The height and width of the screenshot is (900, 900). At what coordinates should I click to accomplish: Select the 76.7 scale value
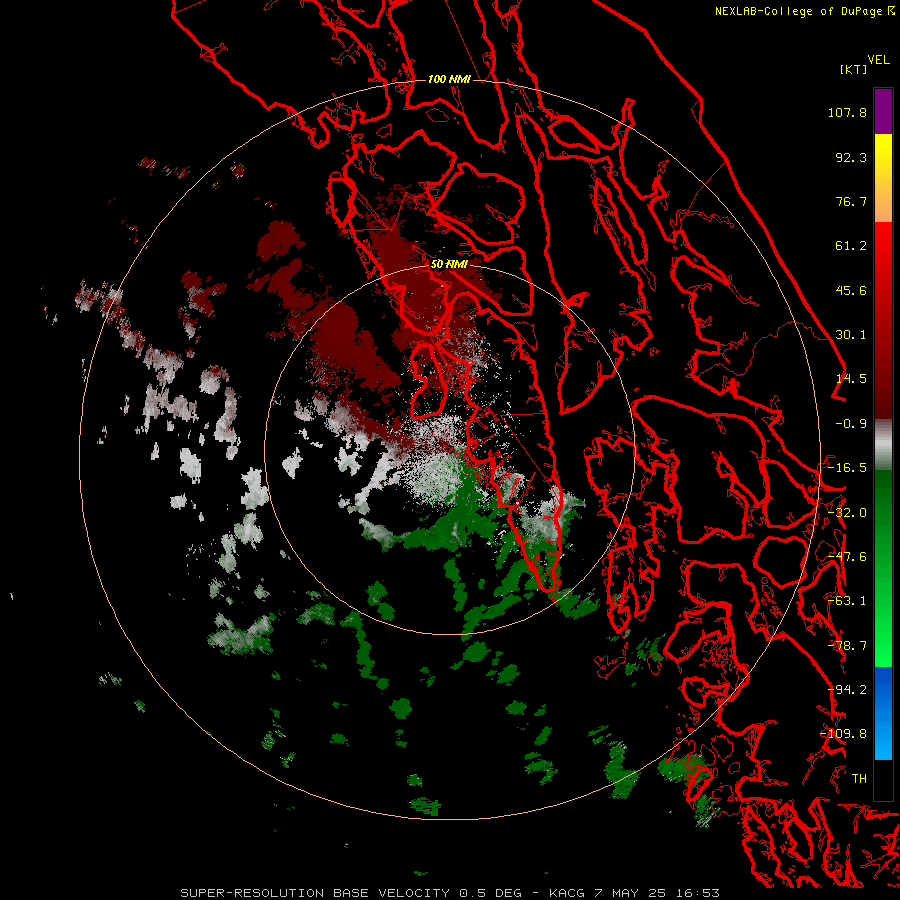tap(851, 201)
